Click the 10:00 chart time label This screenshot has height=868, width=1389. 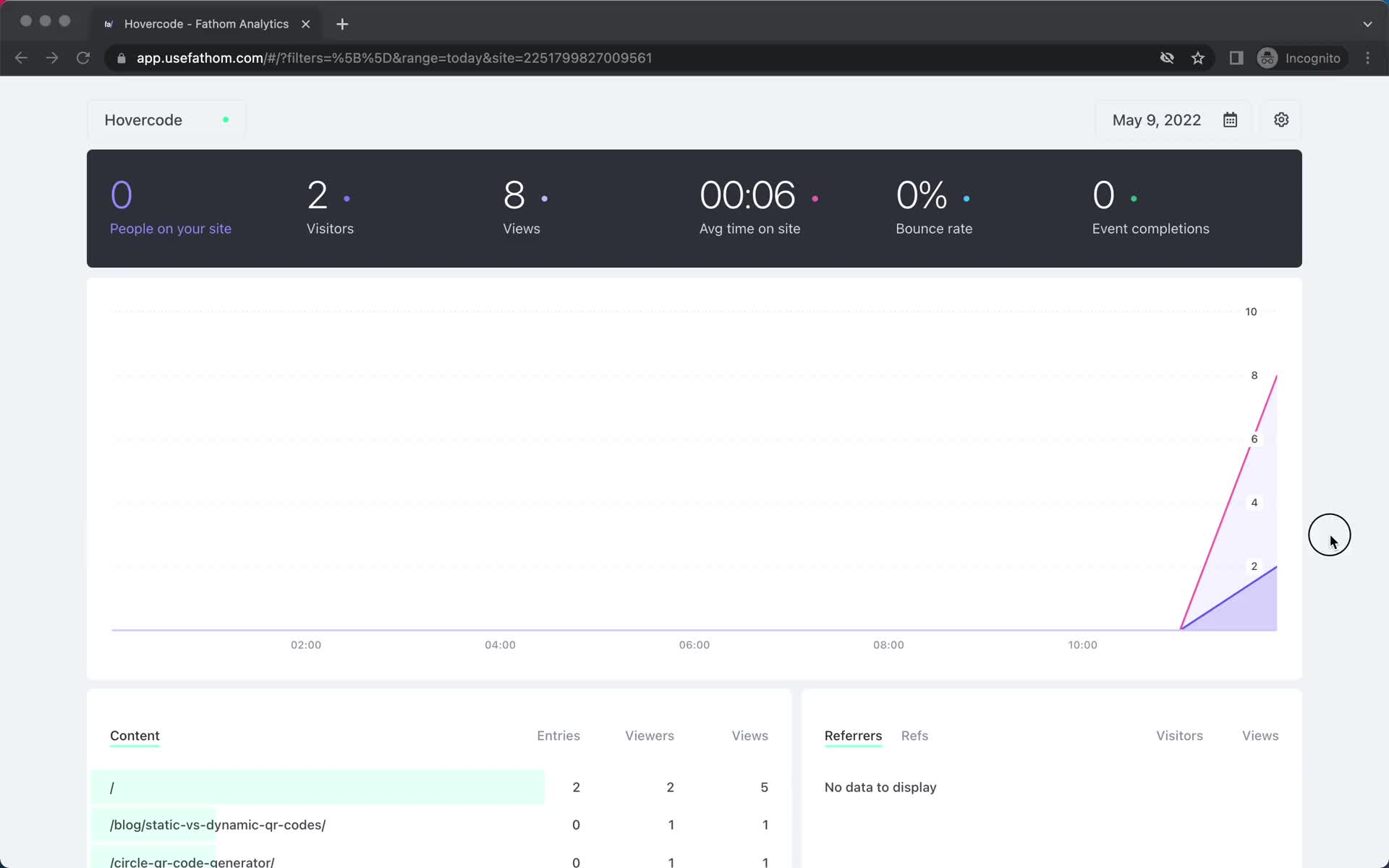tap(1082, 644)
